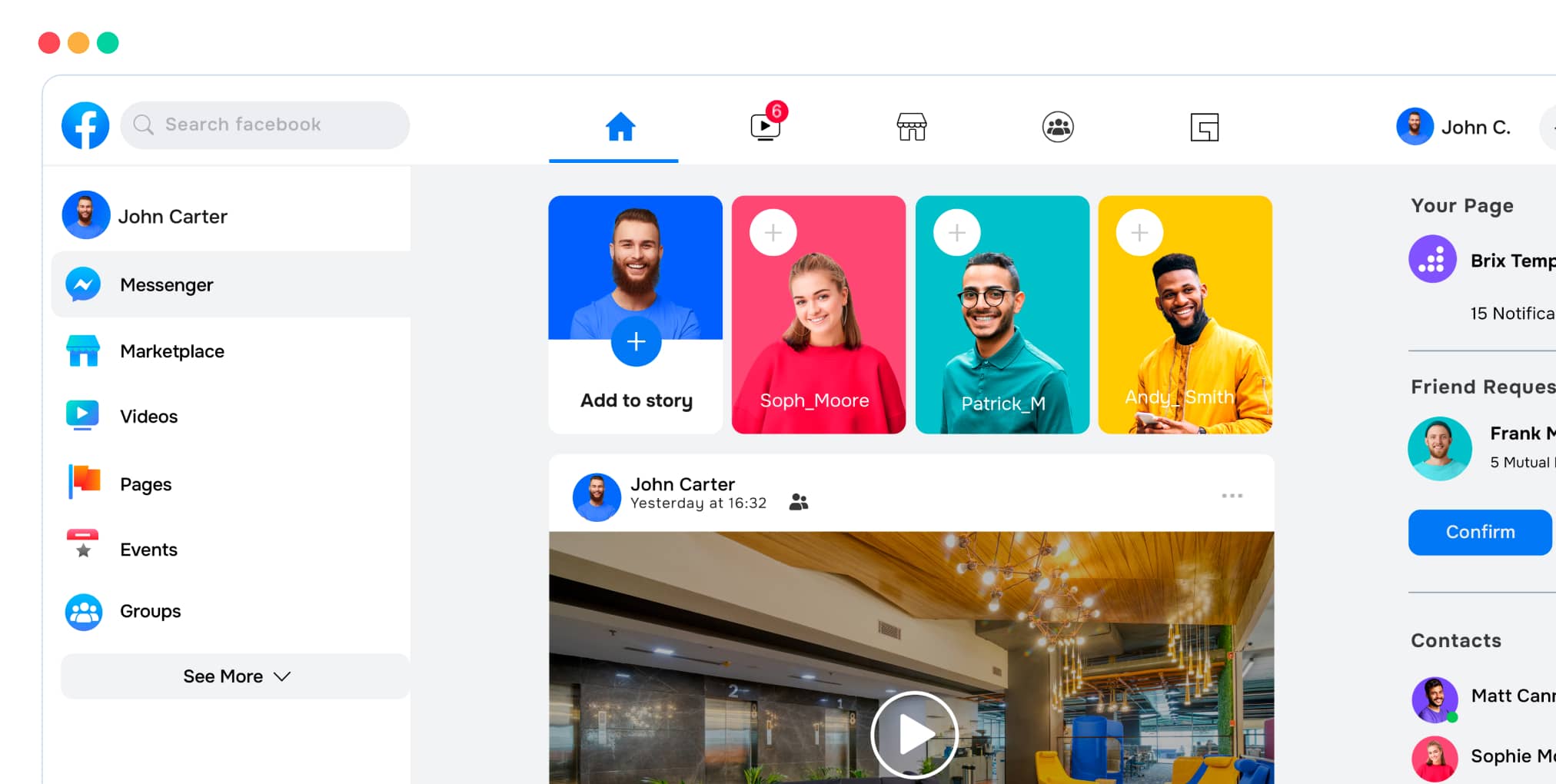Screen dimensions: 1556x784
Task: Open the Add to story card
Action: [635, 314]
